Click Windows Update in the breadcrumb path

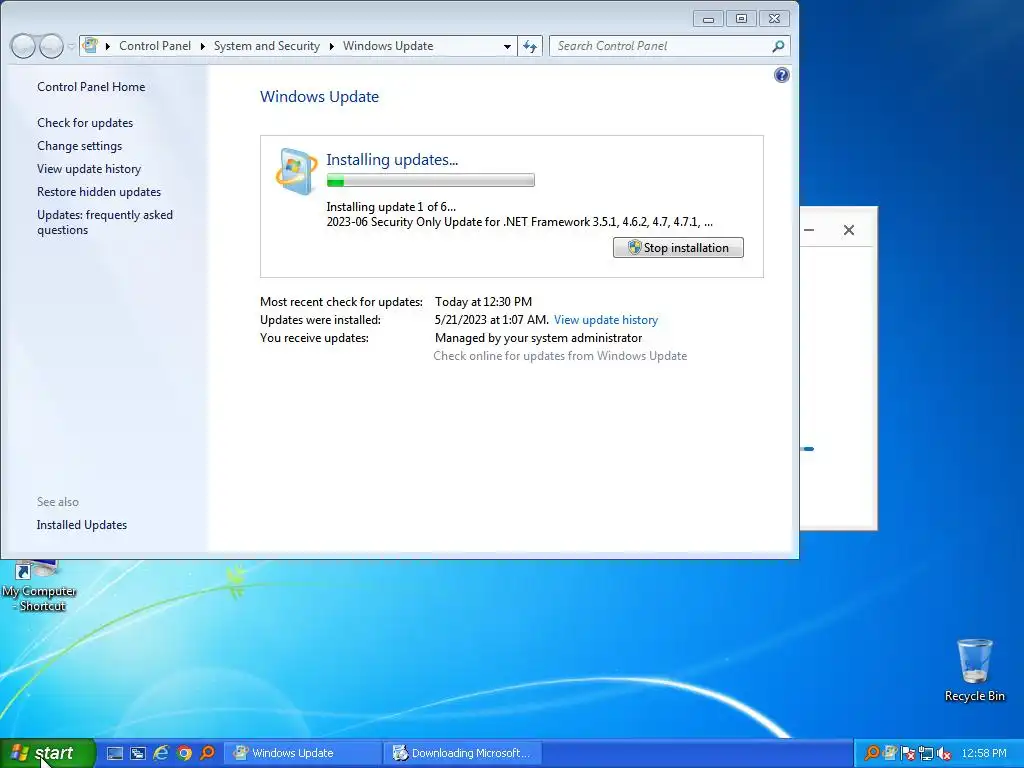click(x=388, y=46)
